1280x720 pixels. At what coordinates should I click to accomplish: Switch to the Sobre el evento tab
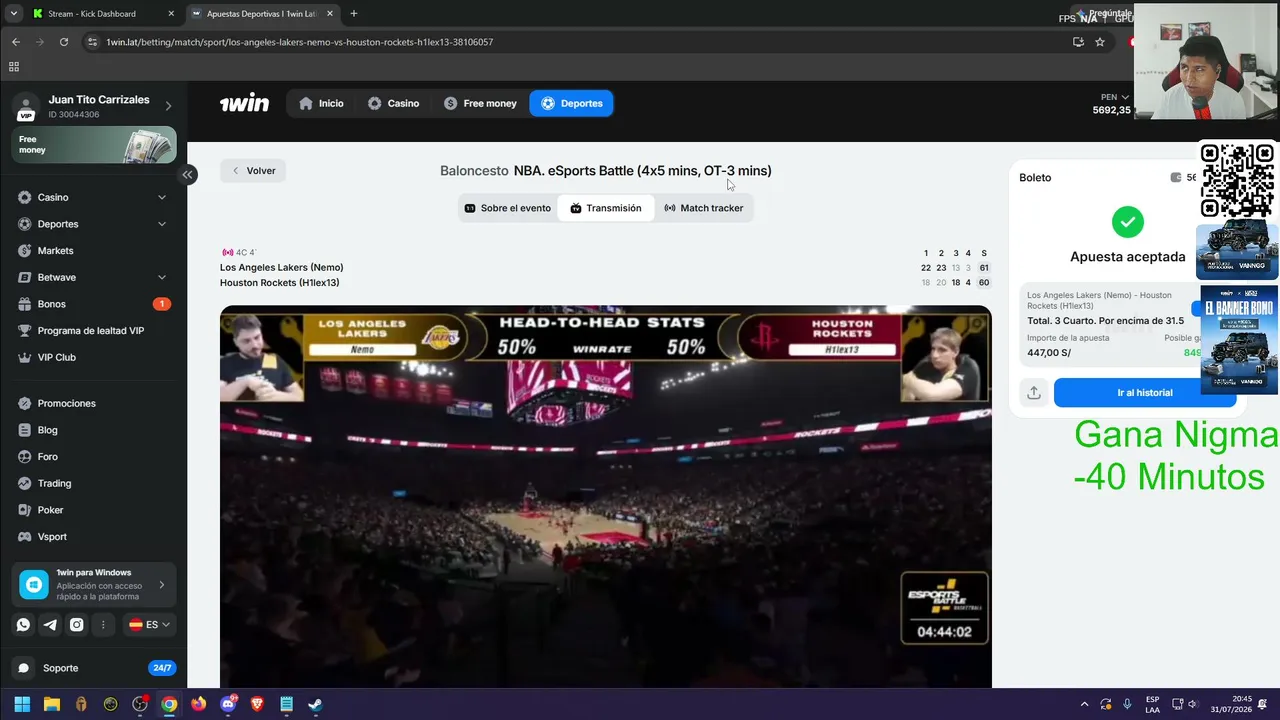pos(507,208)
